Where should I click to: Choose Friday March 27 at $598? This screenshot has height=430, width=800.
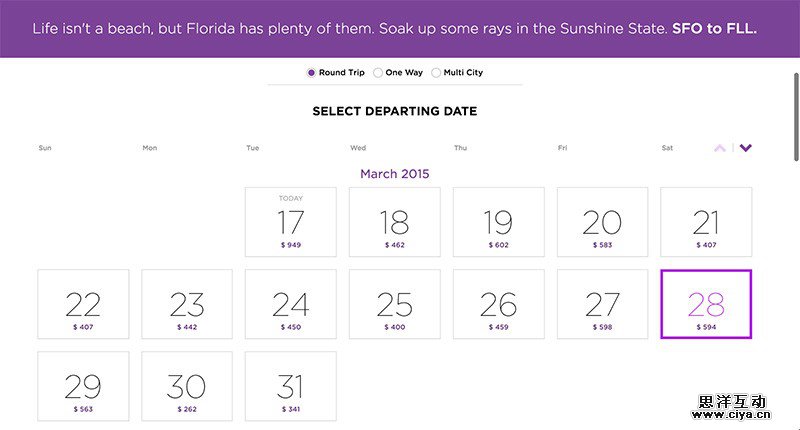point(602,304)
